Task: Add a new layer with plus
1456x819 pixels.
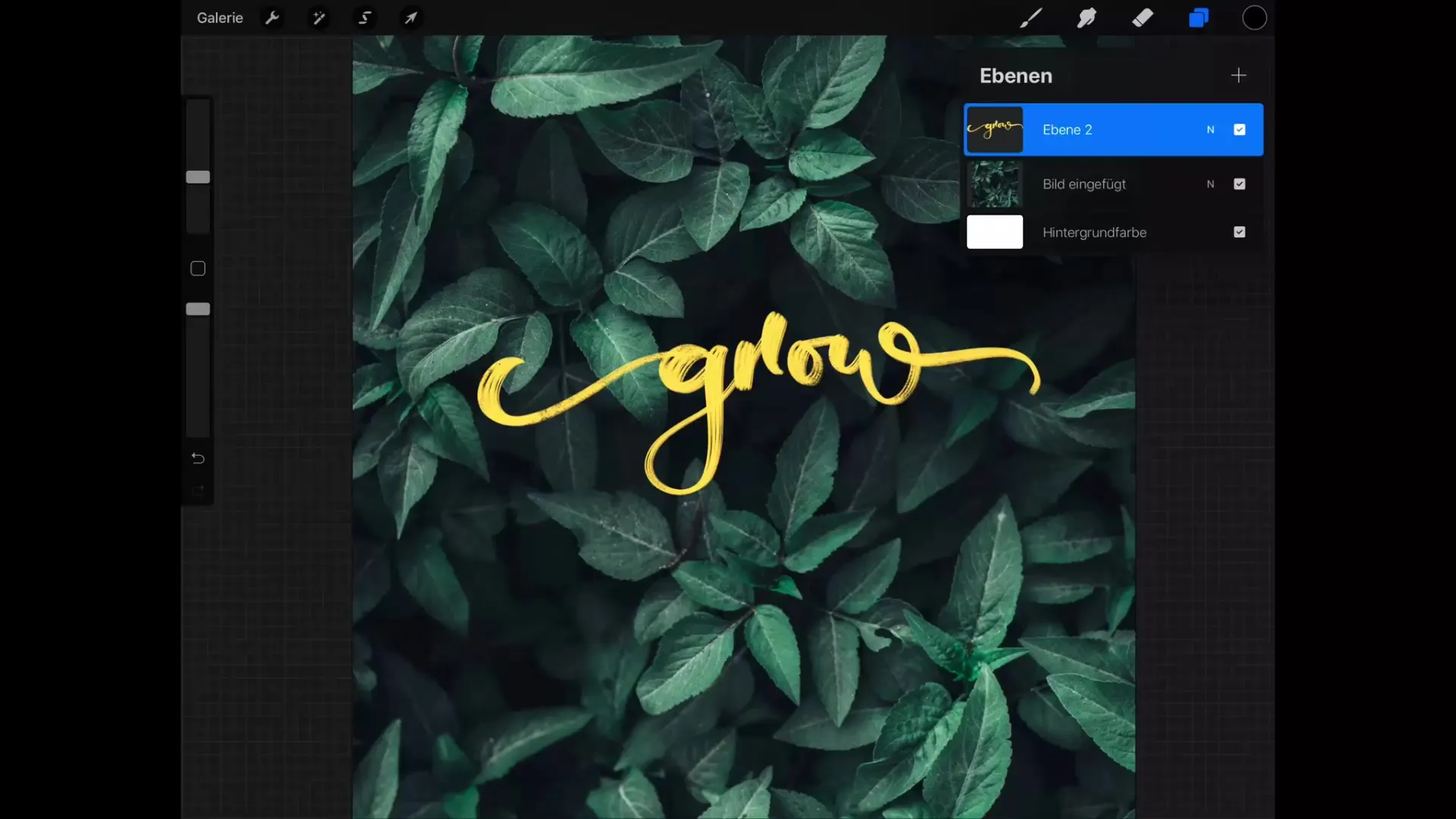Action: click(1238, 75)
